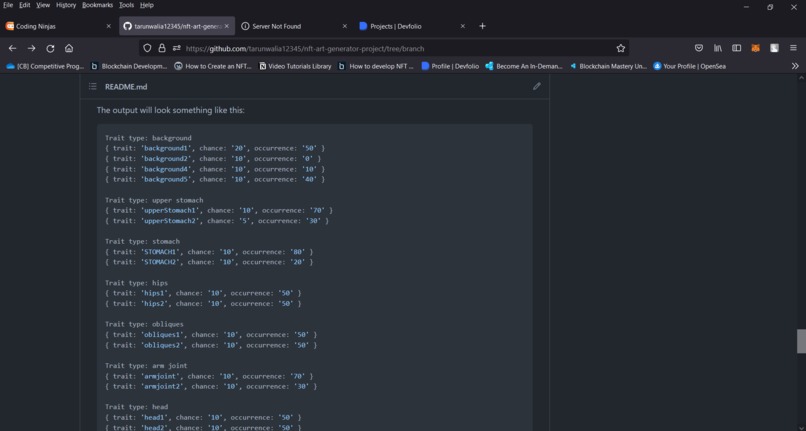
Task: Click the 'obliques1' trait row
Action: tap(211, 334)
